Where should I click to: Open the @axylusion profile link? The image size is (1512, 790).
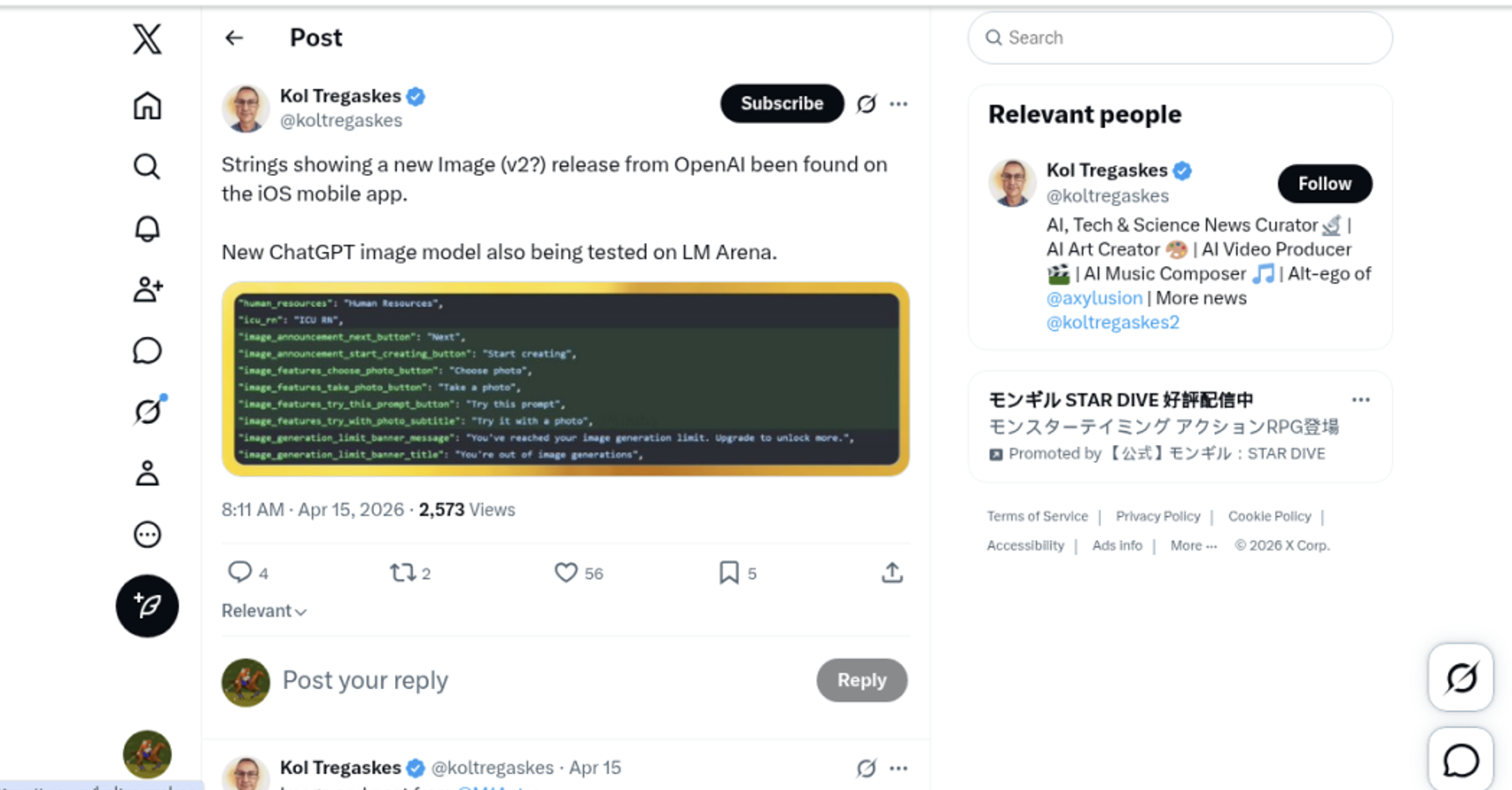pos(1094,298)
